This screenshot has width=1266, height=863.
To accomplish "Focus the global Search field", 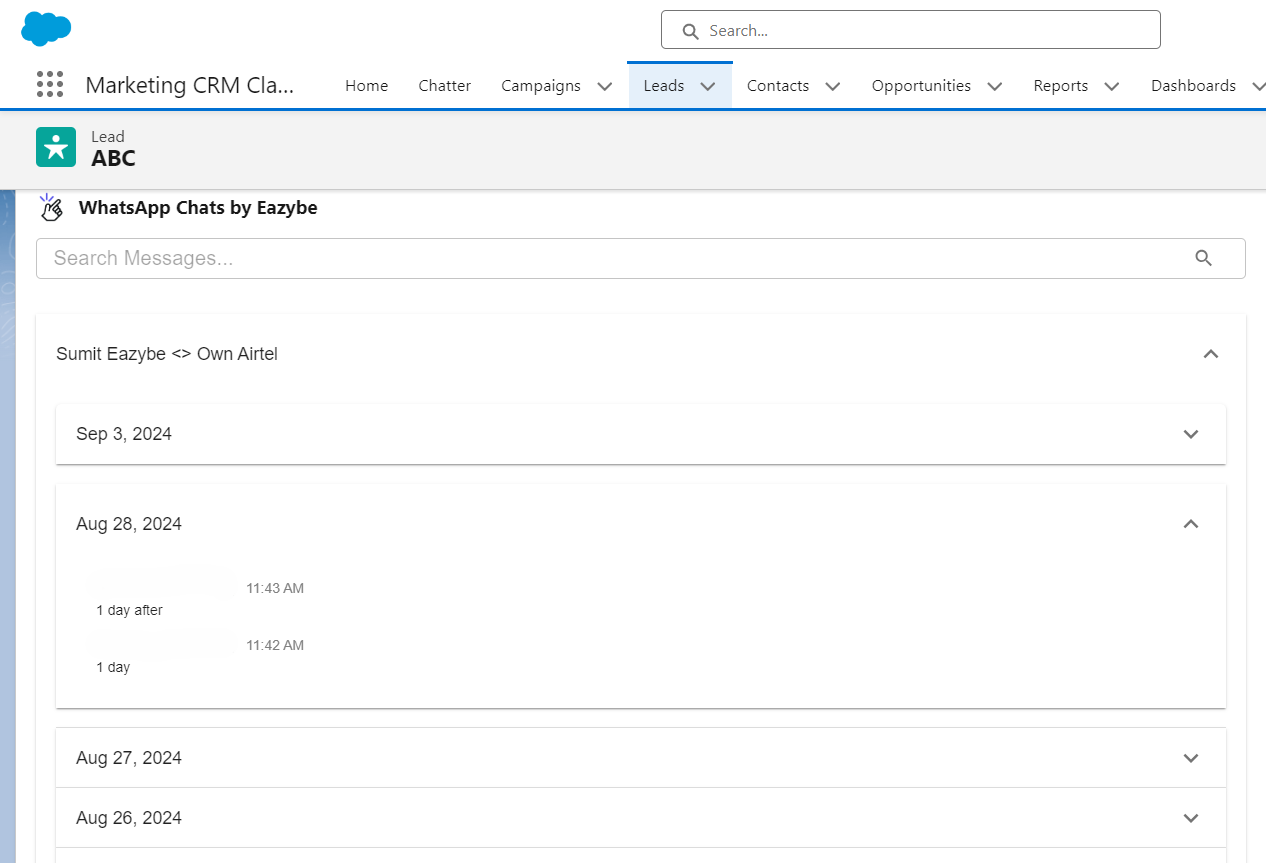I will [x=910, y=30].
